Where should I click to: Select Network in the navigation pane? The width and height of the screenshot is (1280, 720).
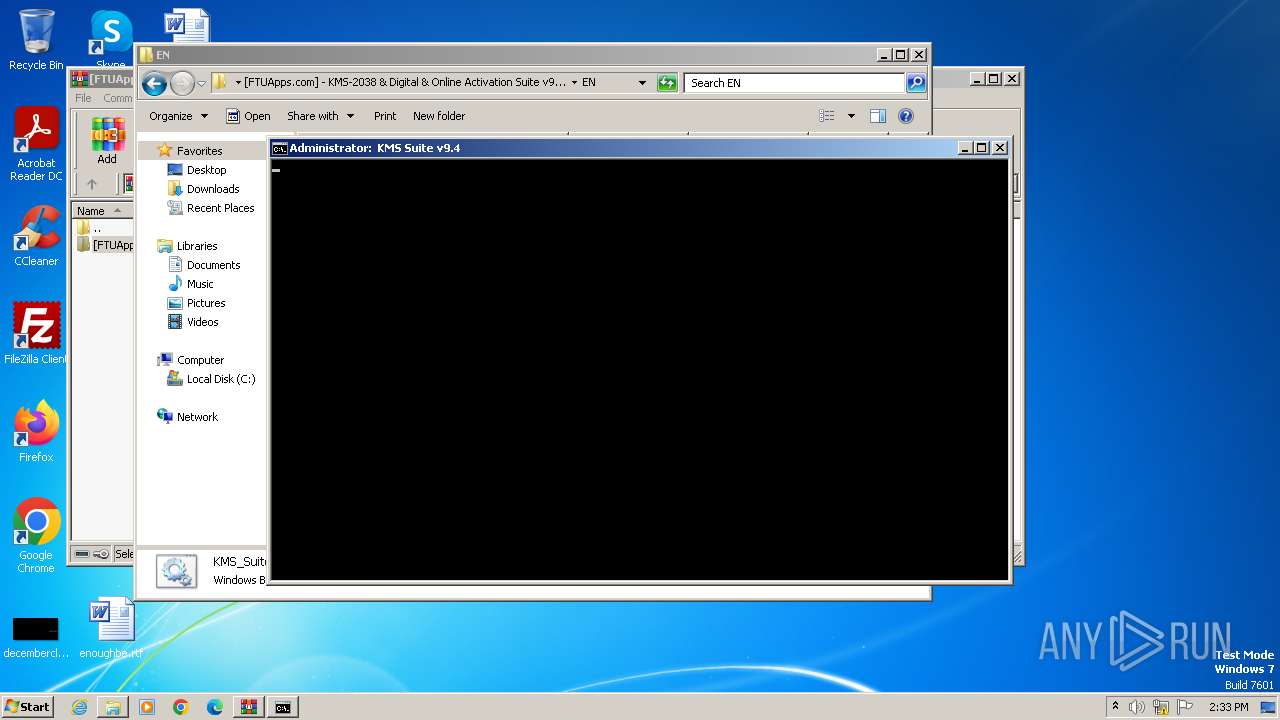pos(197,417)
